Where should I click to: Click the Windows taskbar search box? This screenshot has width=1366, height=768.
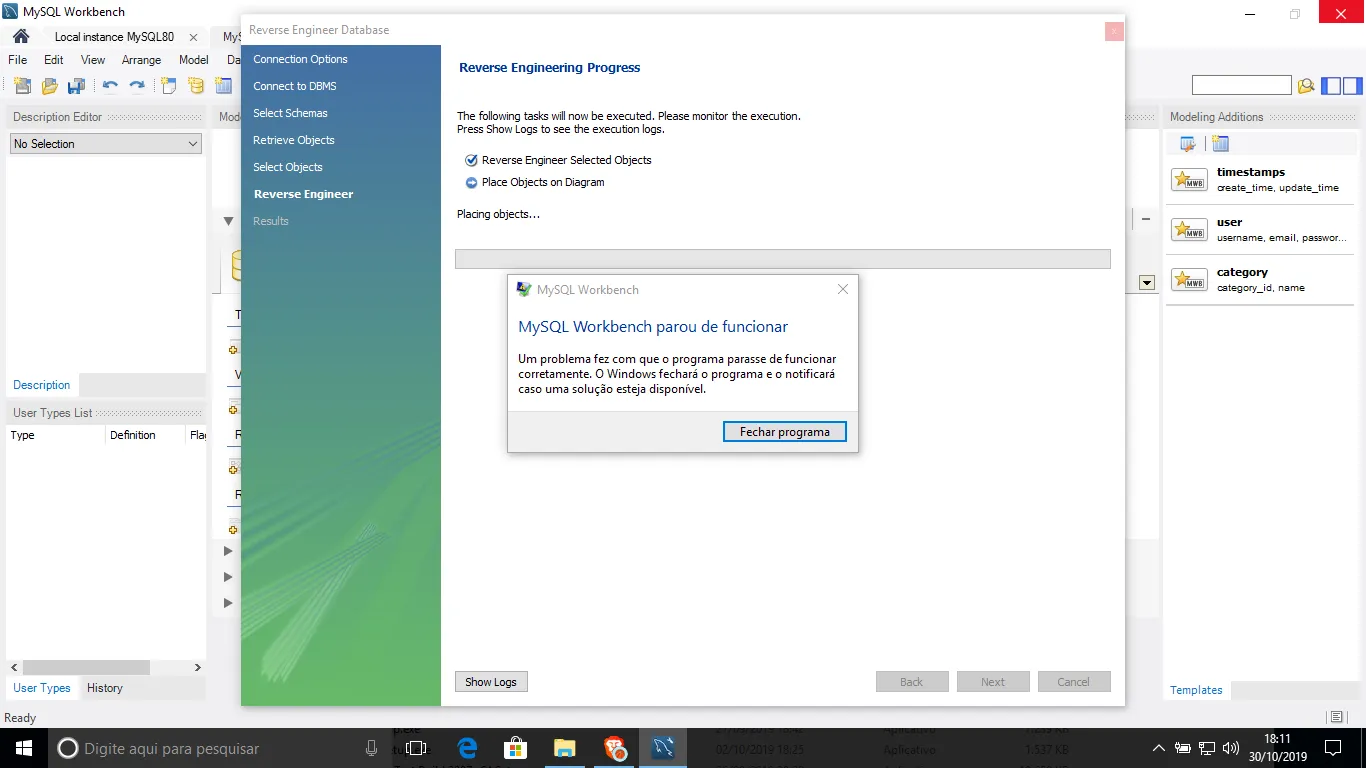pos(217,748)
